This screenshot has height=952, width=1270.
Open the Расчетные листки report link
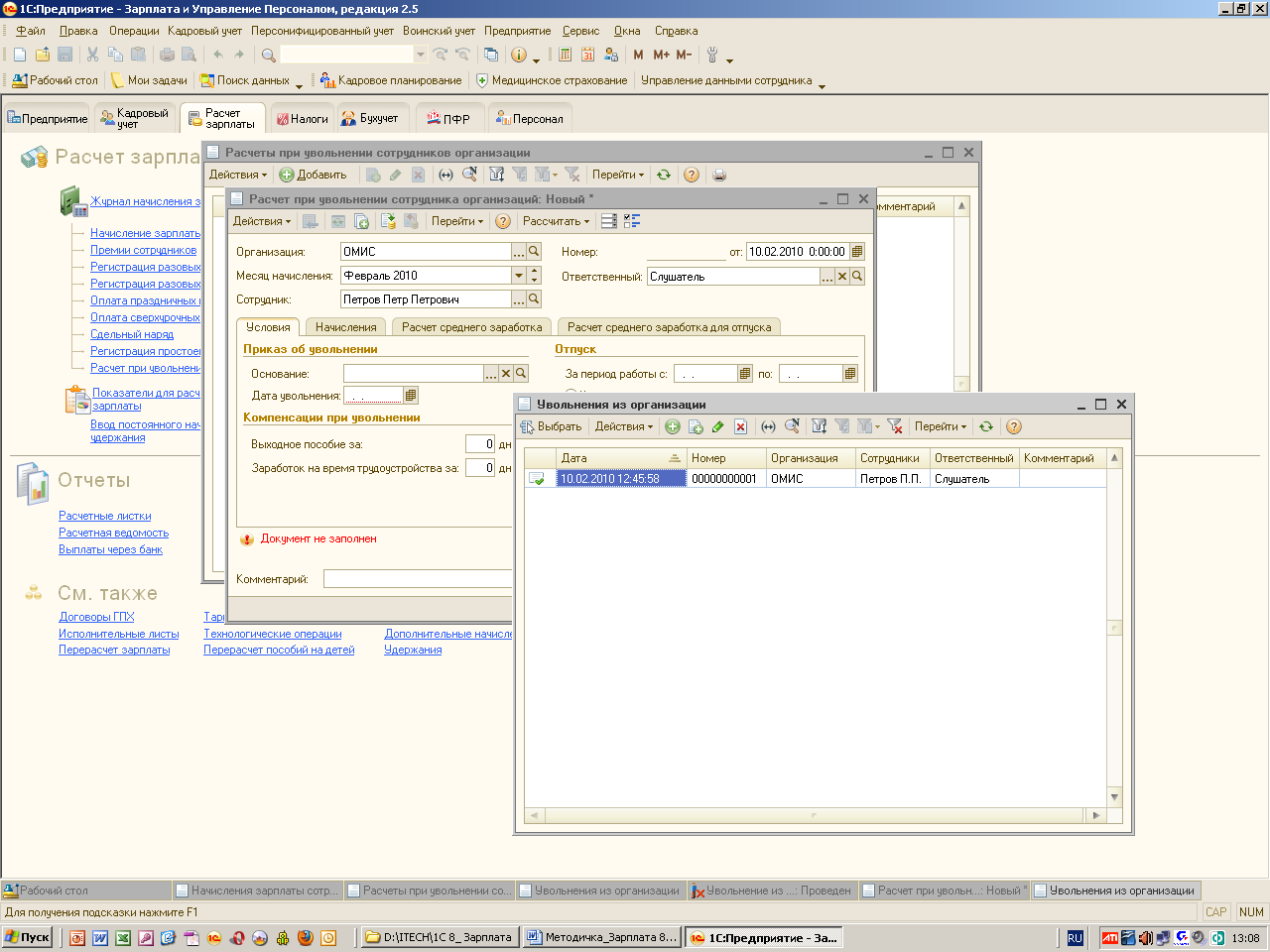click(105, 516)
